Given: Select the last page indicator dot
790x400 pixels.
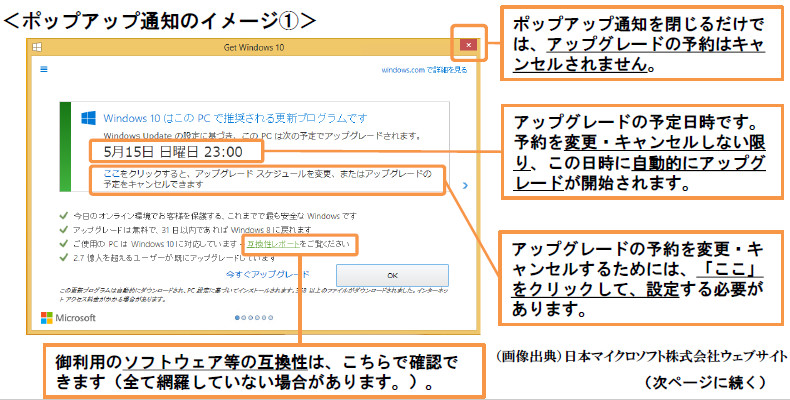Looking at the screenshot, I should coord(271,318).
